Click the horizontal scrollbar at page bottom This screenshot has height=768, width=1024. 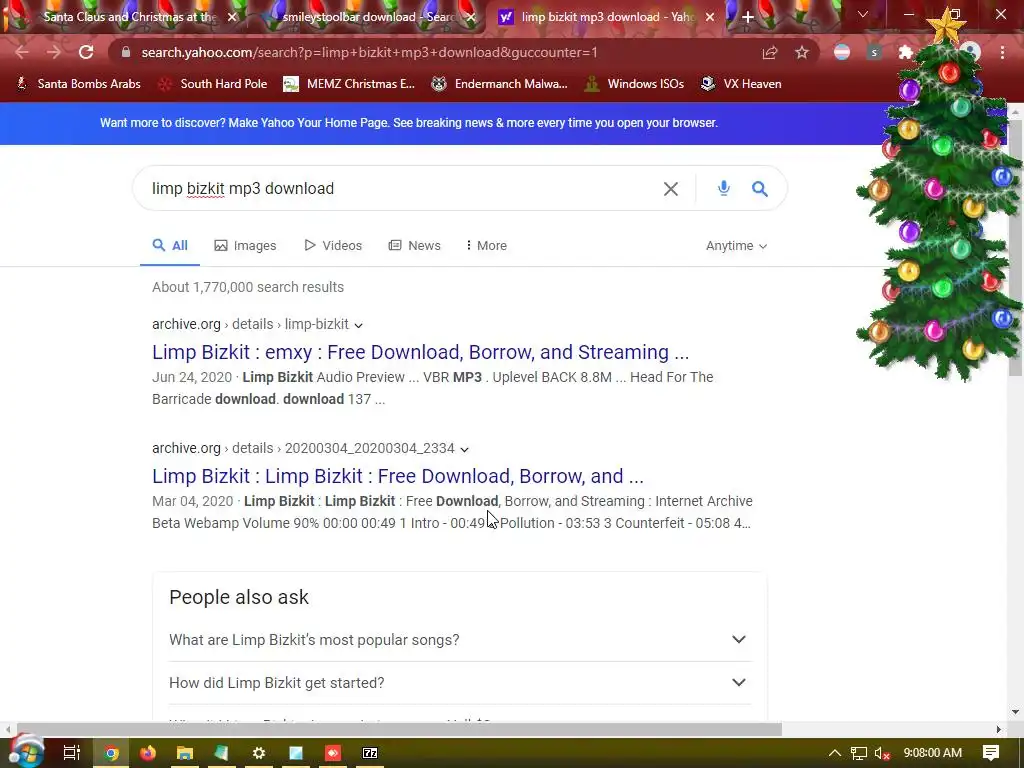[x=398, y=729]
